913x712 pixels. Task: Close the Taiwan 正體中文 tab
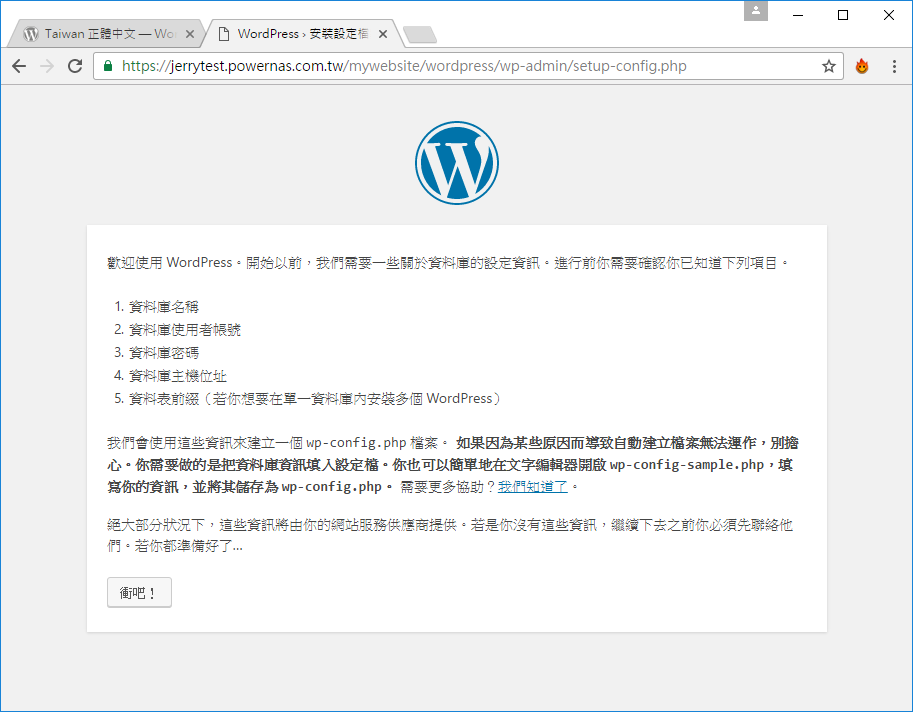(190, 34)
